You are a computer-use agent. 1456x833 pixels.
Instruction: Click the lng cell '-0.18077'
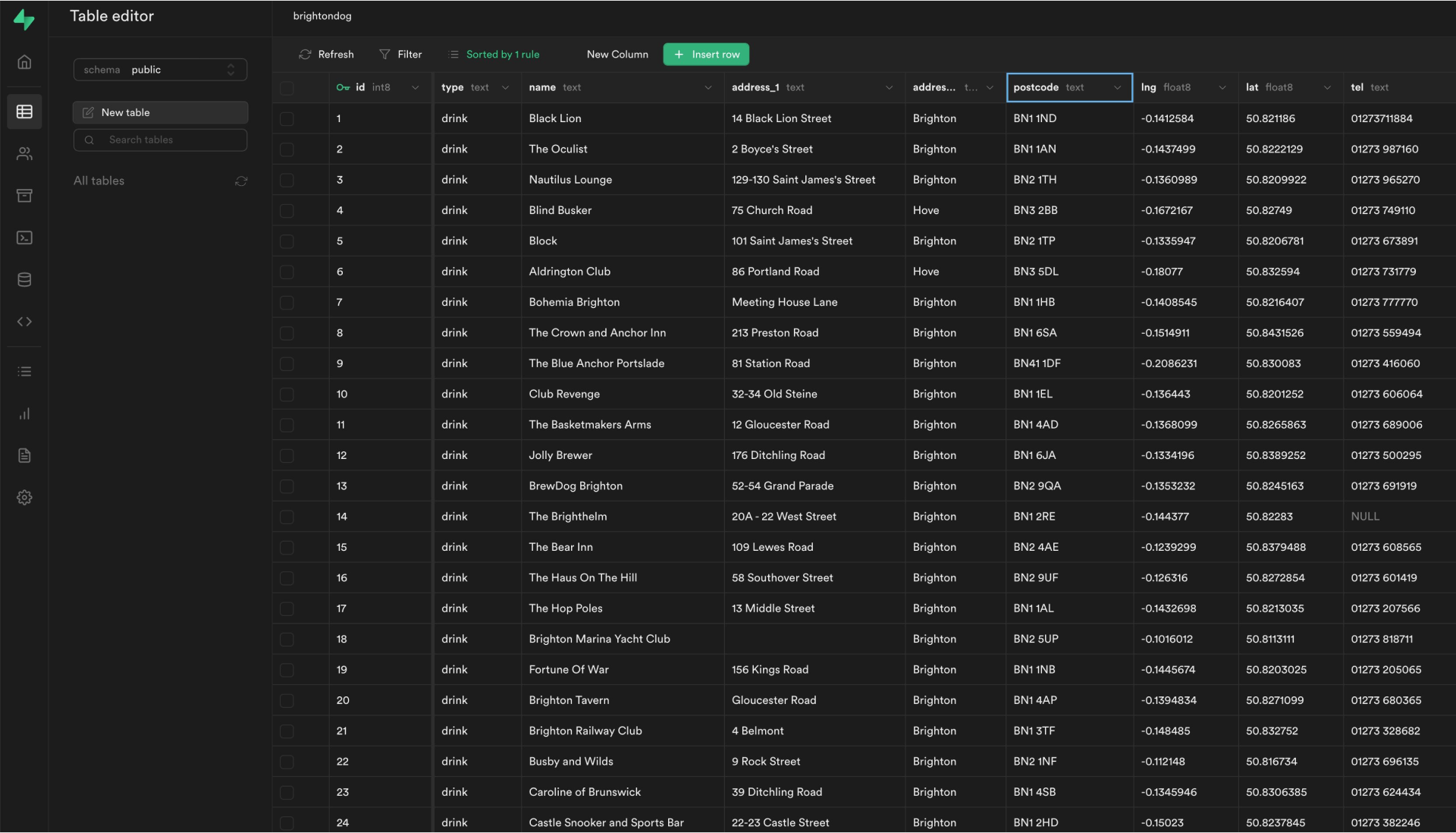coord(1185,272)
